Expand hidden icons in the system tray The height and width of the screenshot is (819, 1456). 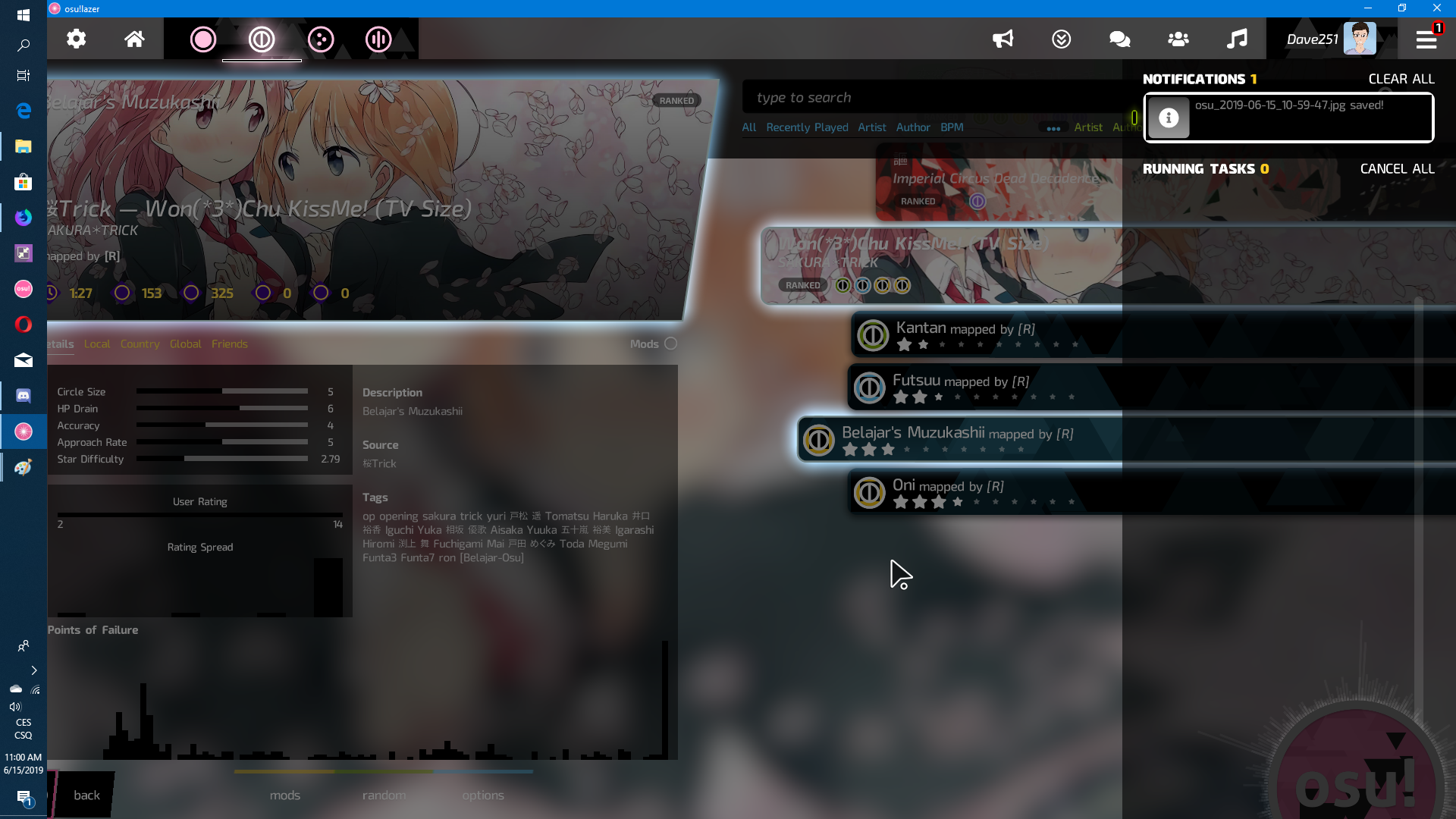[33, 670]
